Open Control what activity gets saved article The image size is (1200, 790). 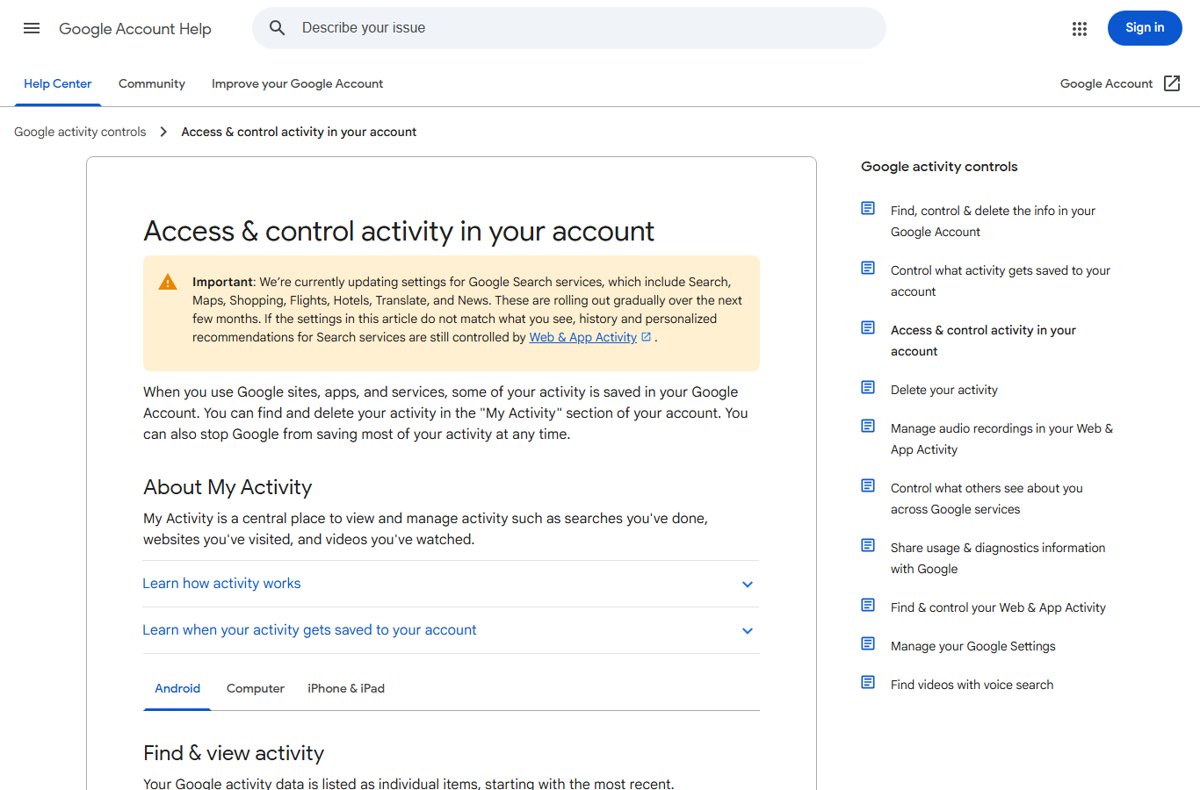pyautogui.click(x=1000, y=281)
